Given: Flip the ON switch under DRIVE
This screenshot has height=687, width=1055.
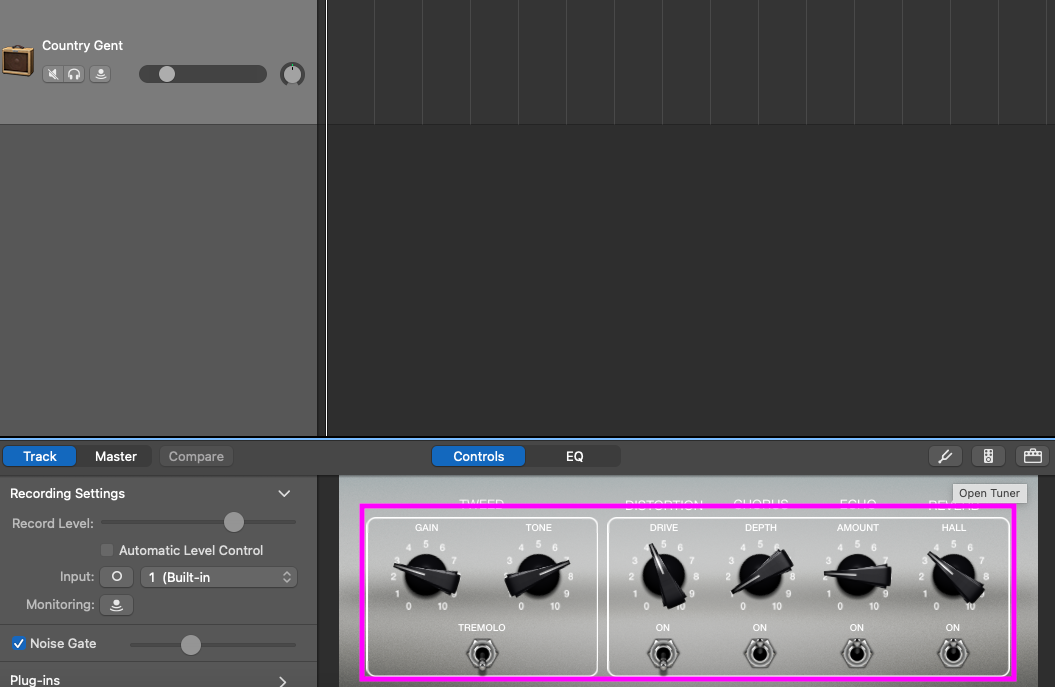Looking at the screenshot, I should coord(663,655).
